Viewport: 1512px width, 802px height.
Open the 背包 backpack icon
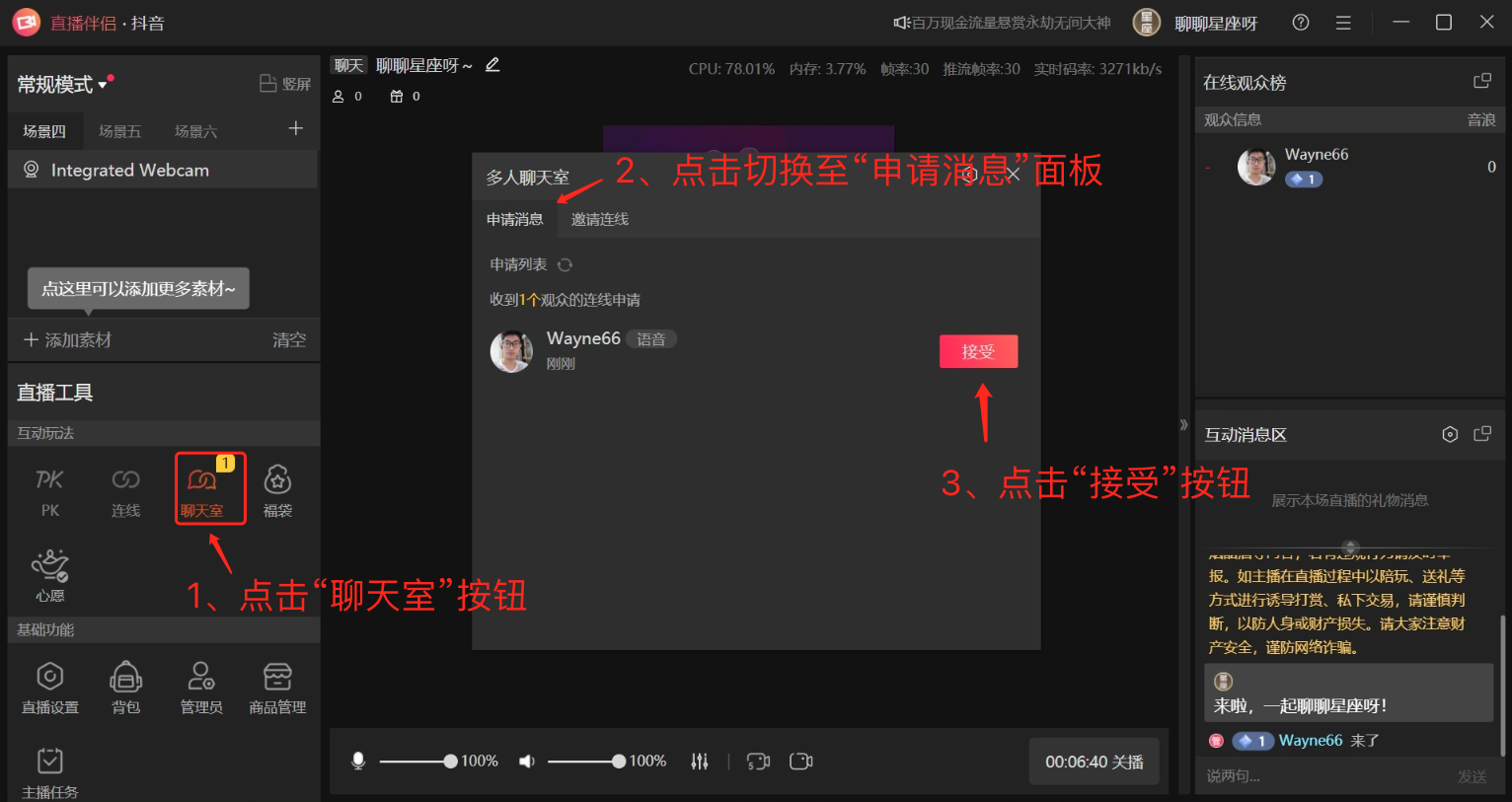point(125,687)
